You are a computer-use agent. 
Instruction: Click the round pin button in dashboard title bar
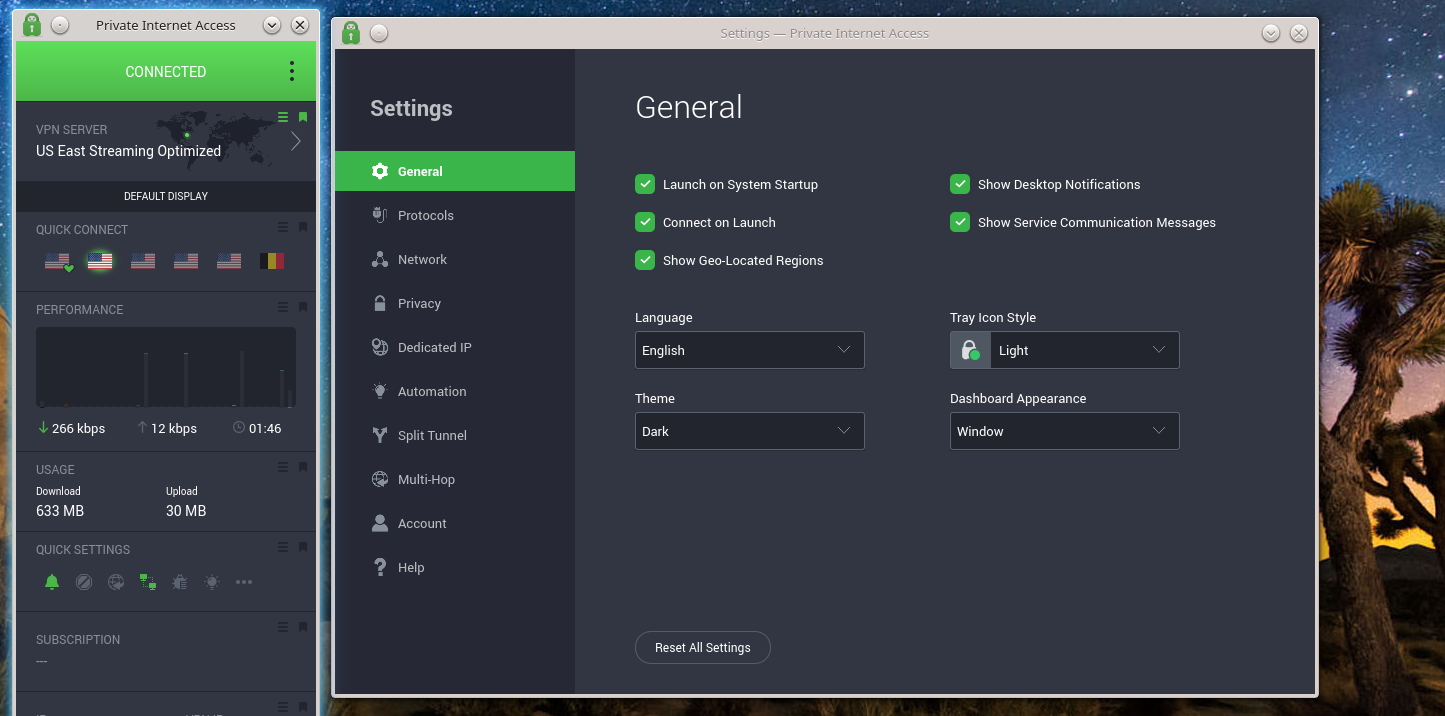point(60,25)
